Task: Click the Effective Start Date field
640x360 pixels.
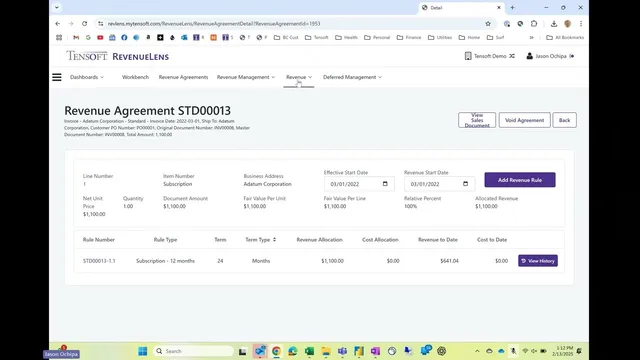Action: click(x=359, y=184)
